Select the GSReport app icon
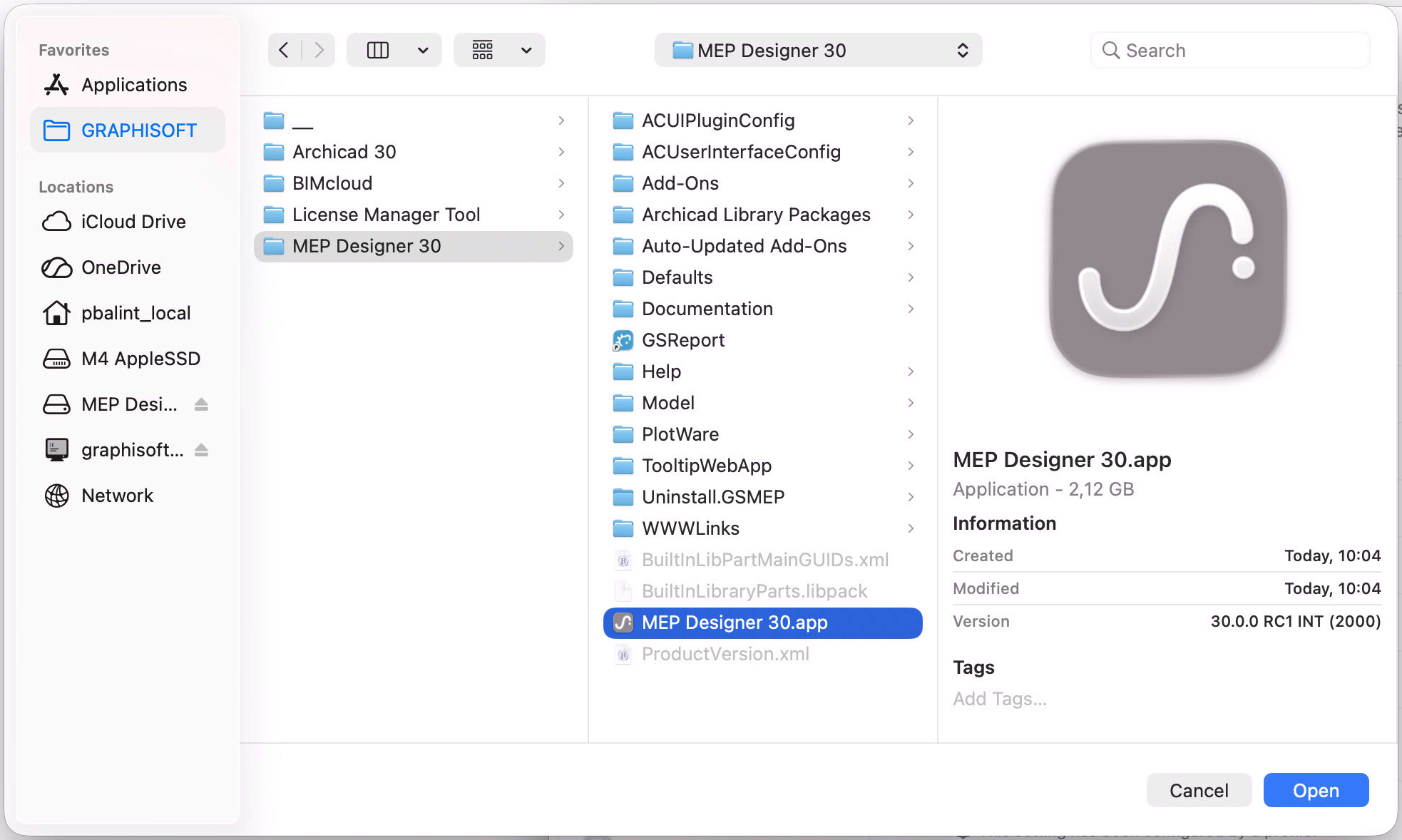Screen dimensions: 1402x840 pos(623,340)
